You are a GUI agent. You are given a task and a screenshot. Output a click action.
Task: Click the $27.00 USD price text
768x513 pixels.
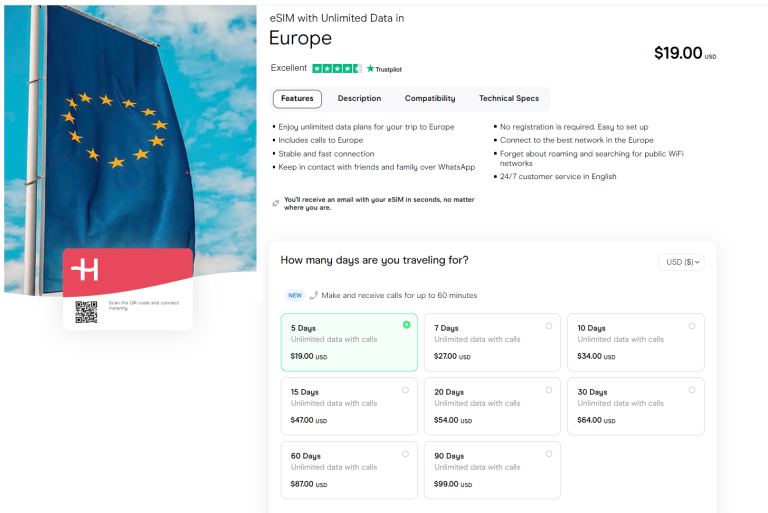tap(452, 356)
